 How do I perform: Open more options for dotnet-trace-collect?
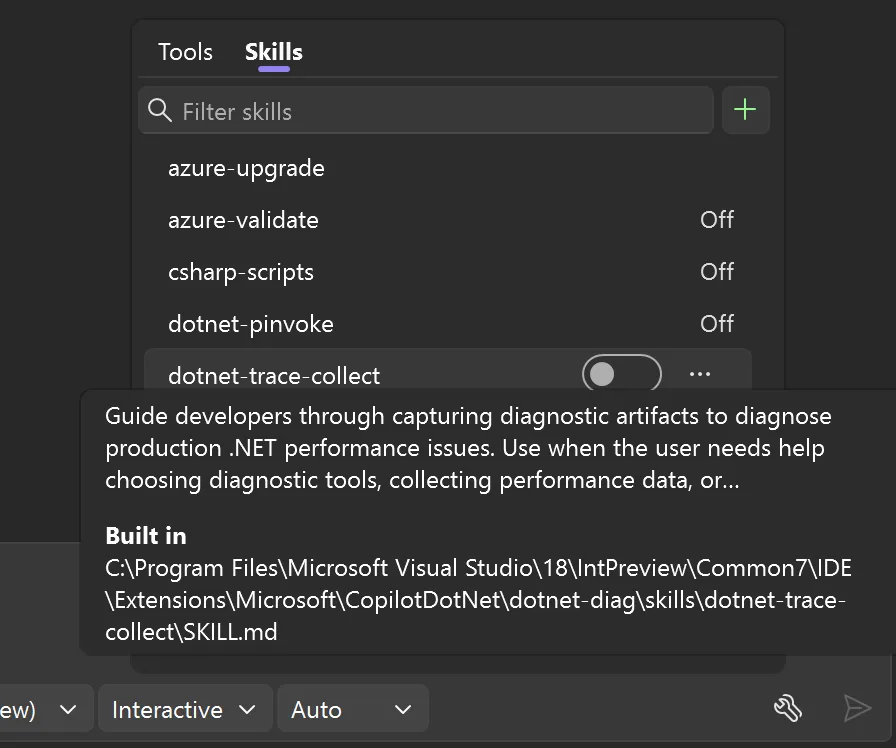tap(700, 374)
